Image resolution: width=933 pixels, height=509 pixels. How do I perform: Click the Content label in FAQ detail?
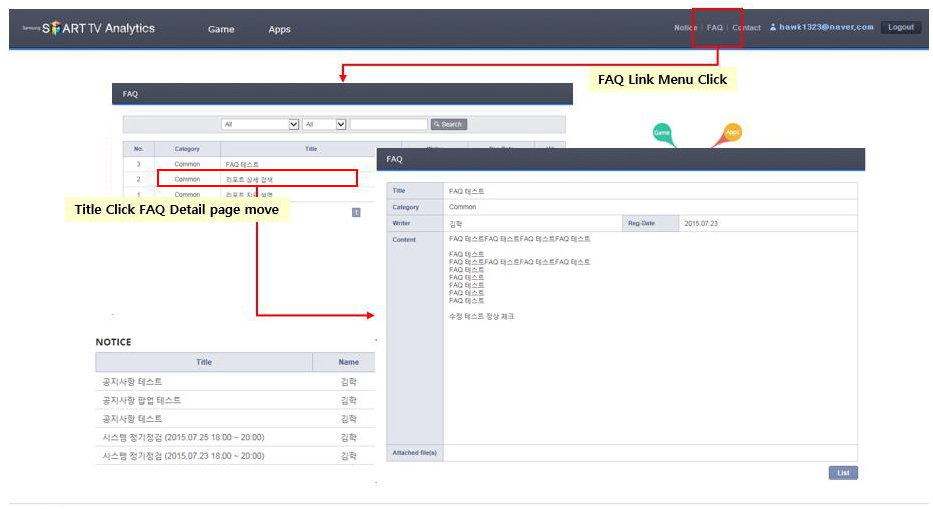tap(404, 239)
